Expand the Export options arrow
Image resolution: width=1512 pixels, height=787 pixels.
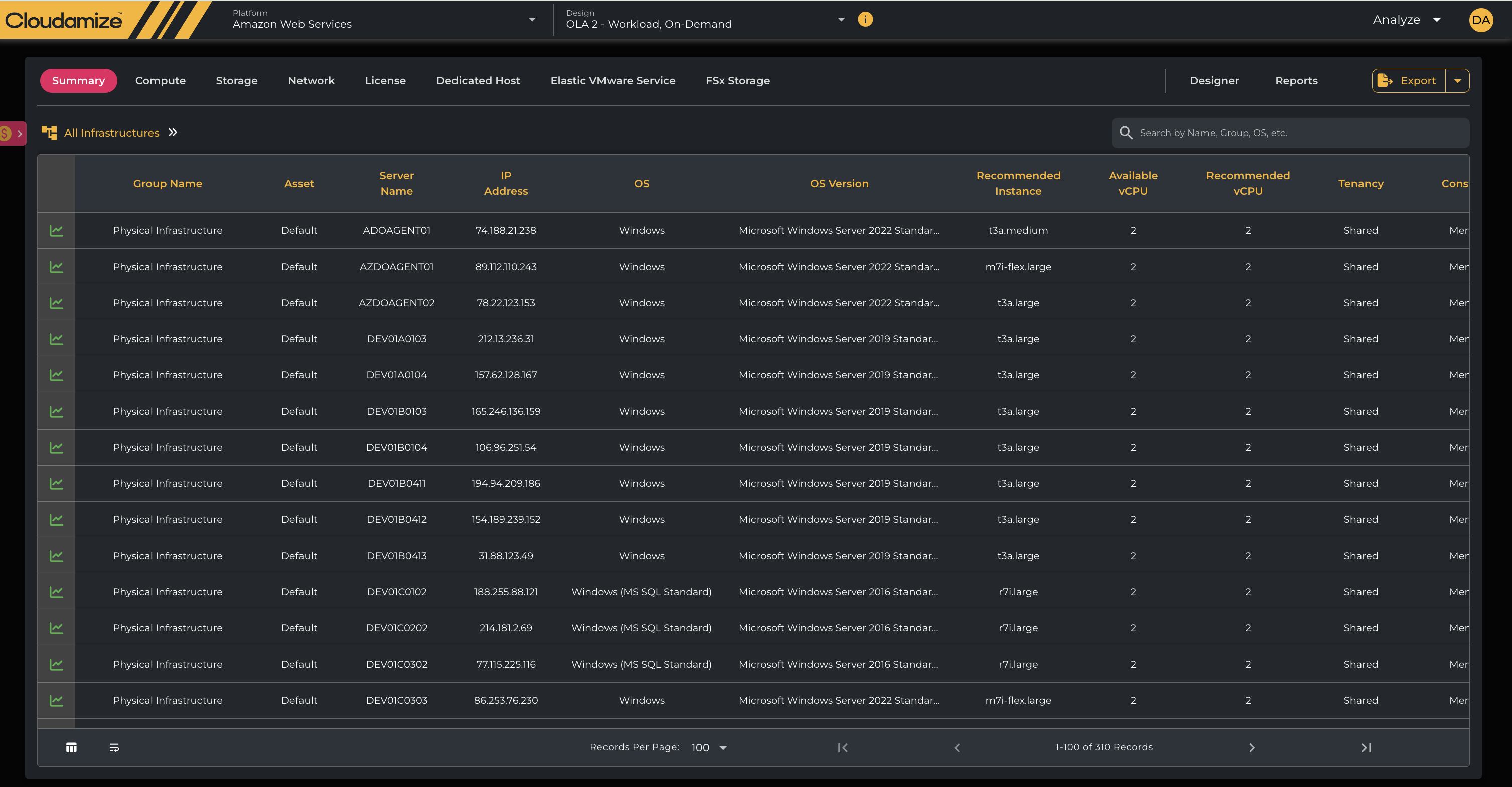(x=1457, y=81)
